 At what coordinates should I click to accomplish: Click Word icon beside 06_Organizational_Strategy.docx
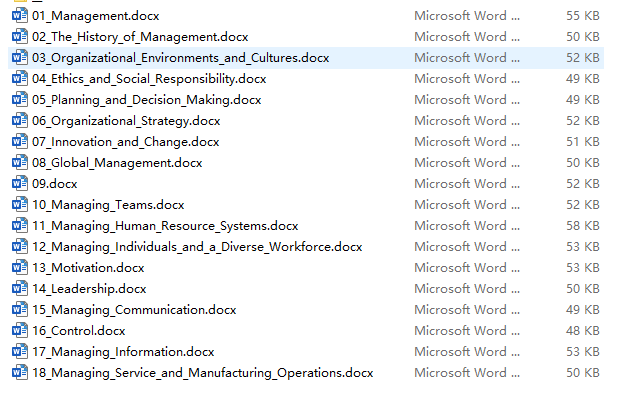(x=20, y=121)
